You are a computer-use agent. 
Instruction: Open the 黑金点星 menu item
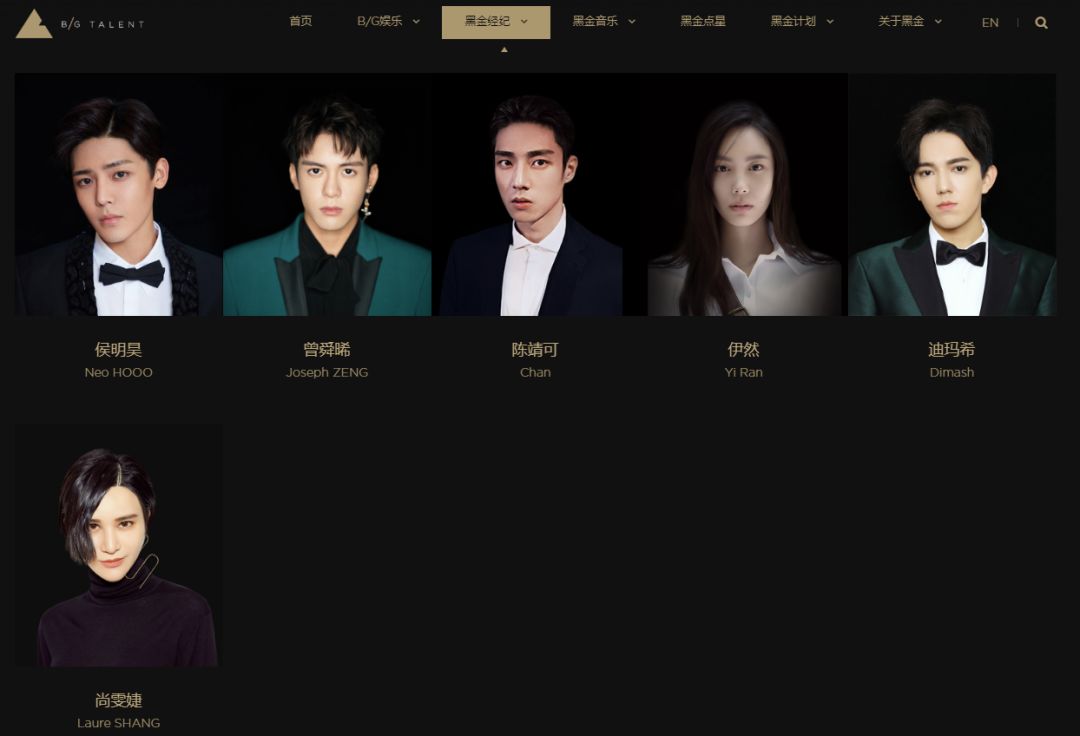pos(703,21)
